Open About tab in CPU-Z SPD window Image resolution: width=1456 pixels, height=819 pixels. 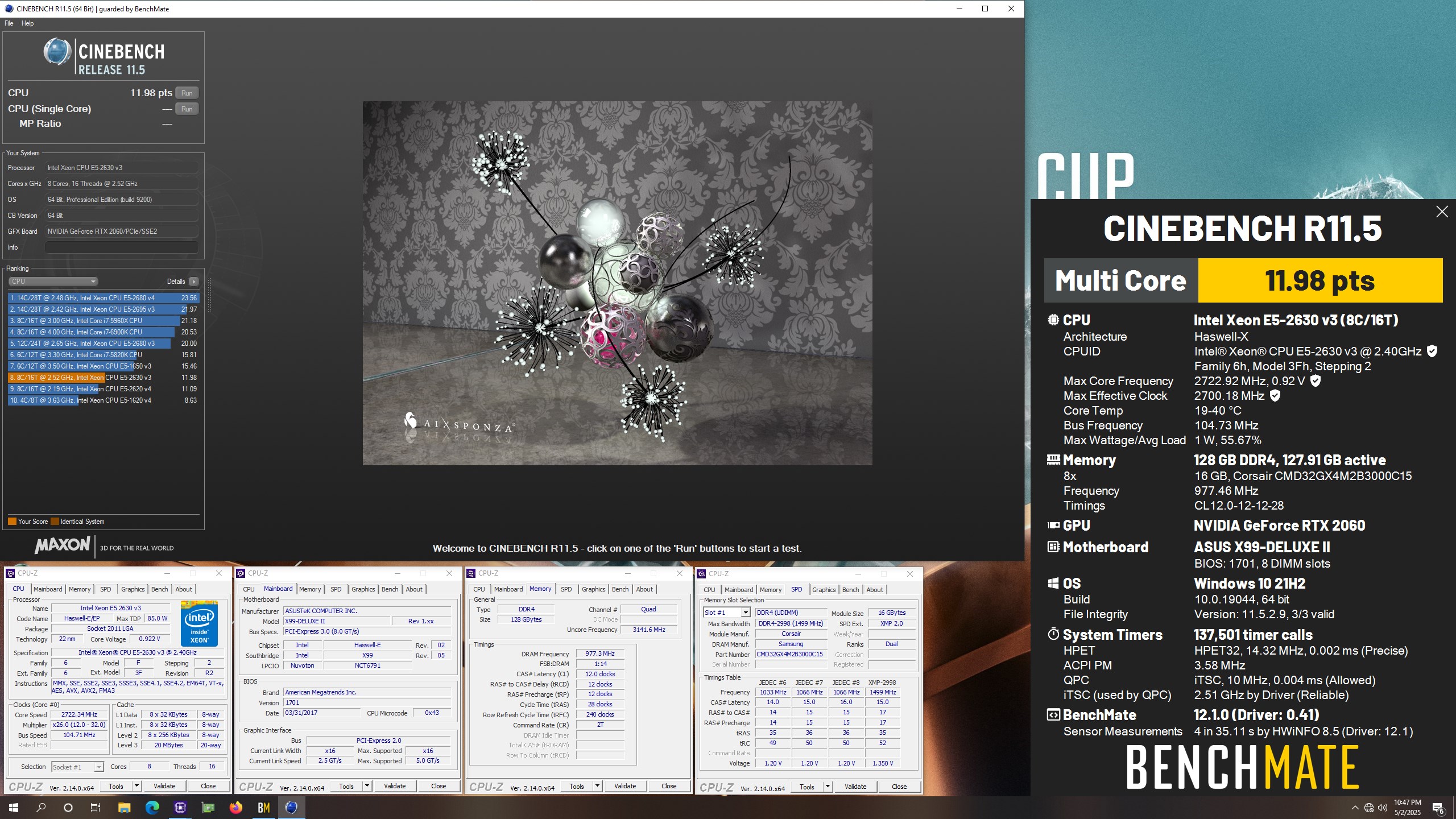pyautogui.click(x=875, y=590)
